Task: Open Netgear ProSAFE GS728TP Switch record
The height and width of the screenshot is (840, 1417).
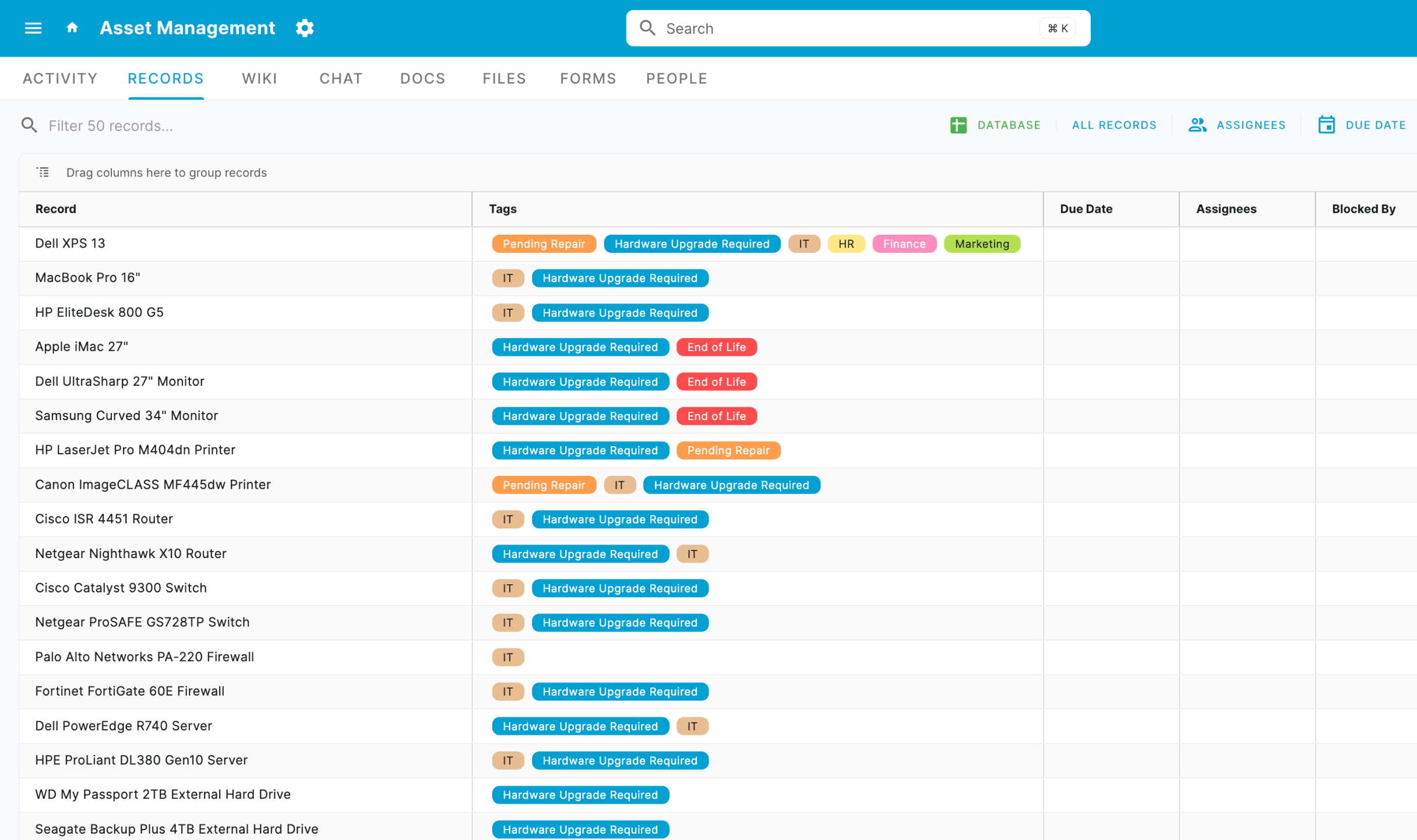Action: pyautogui.click(x=142, y=622)
